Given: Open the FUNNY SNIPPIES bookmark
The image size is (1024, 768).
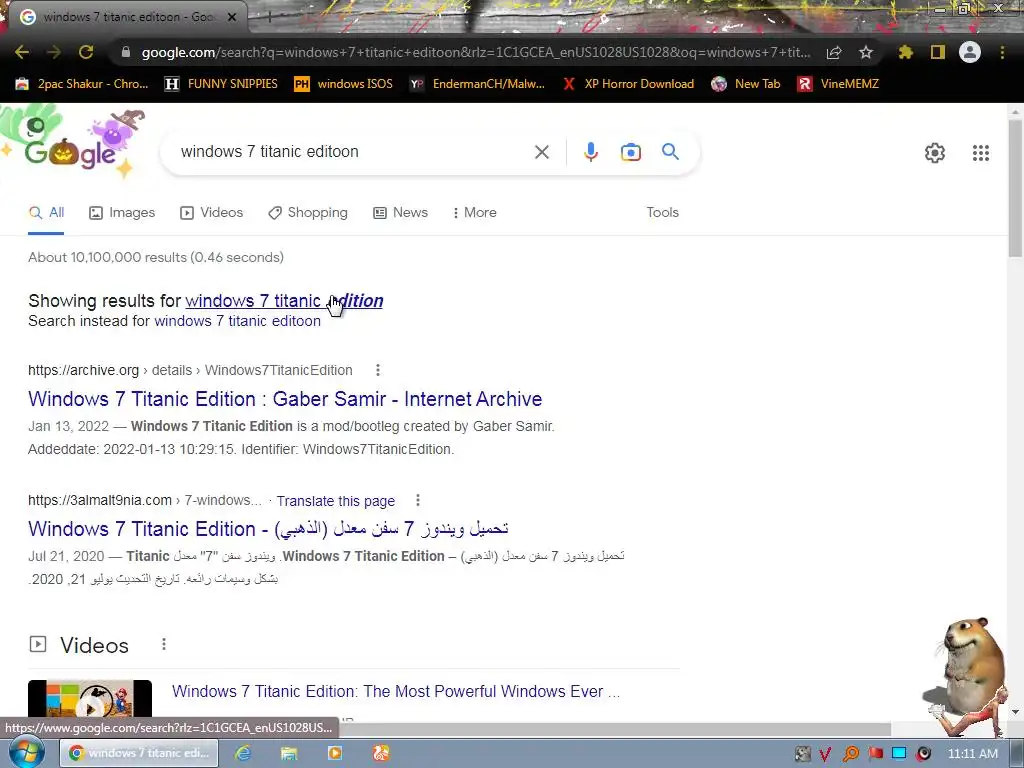Looking at the screenshot, I should point(221,84).
